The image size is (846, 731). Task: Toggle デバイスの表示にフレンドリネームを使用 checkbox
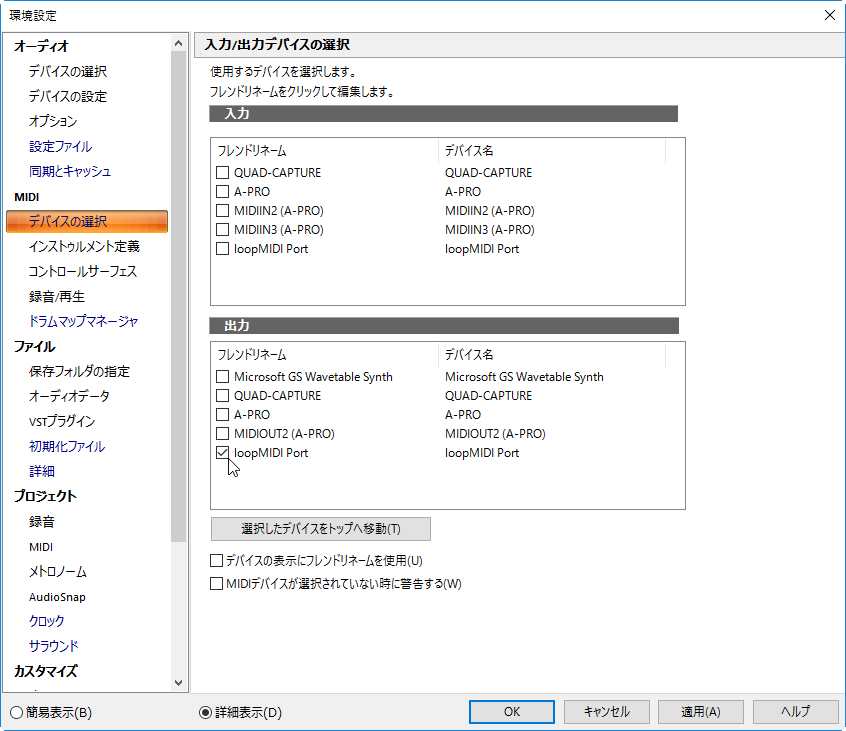point(216,561)
